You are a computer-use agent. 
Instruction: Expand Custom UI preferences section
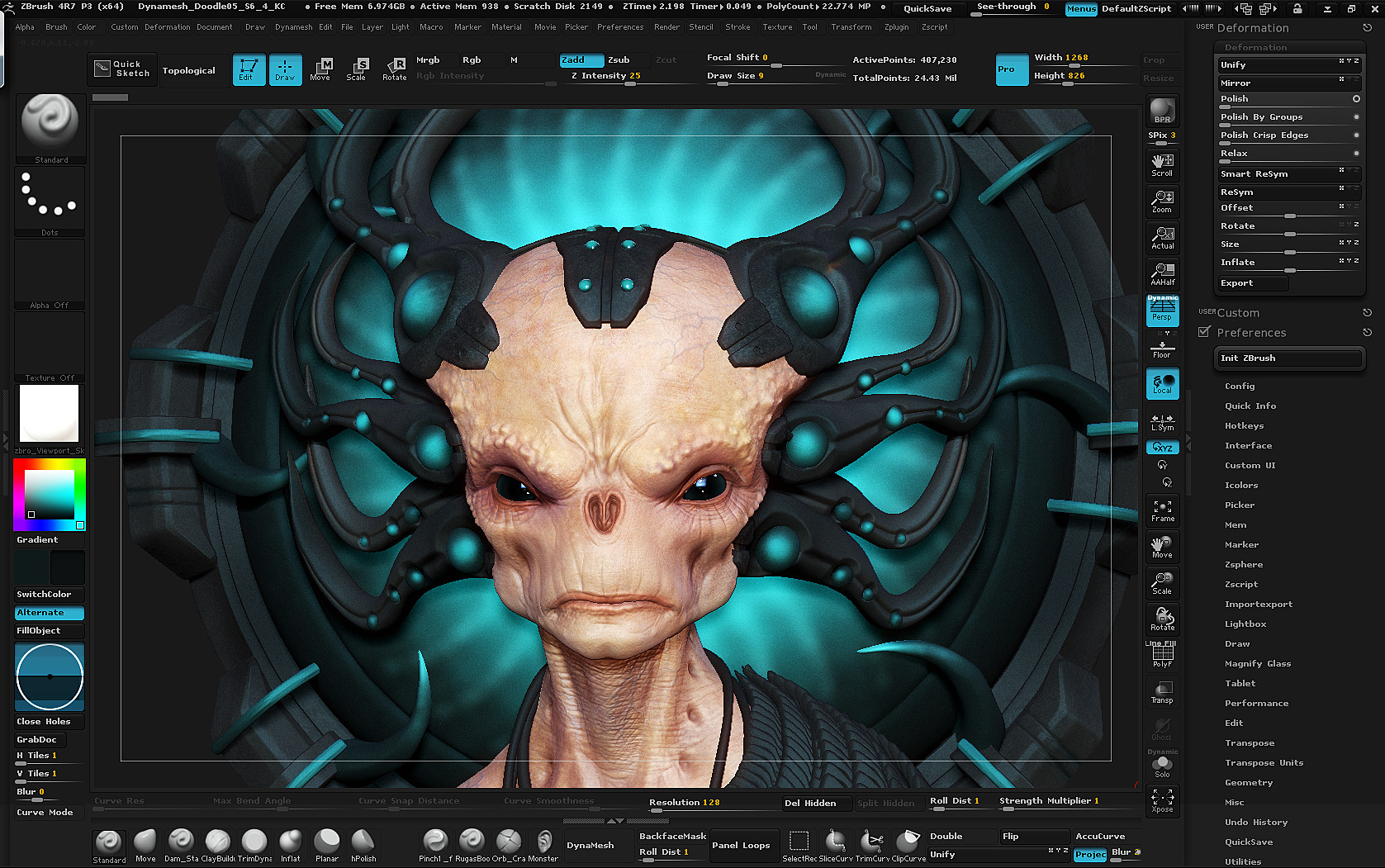(1250, 465)
